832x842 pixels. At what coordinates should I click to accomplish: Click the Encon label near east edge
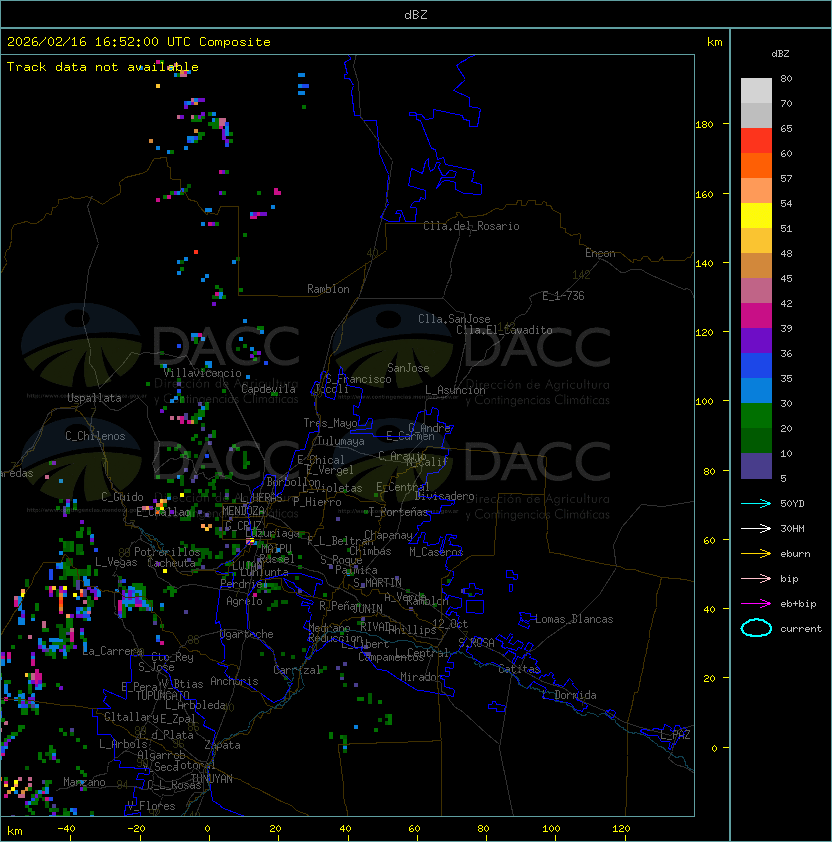click(x=600, y=253)
